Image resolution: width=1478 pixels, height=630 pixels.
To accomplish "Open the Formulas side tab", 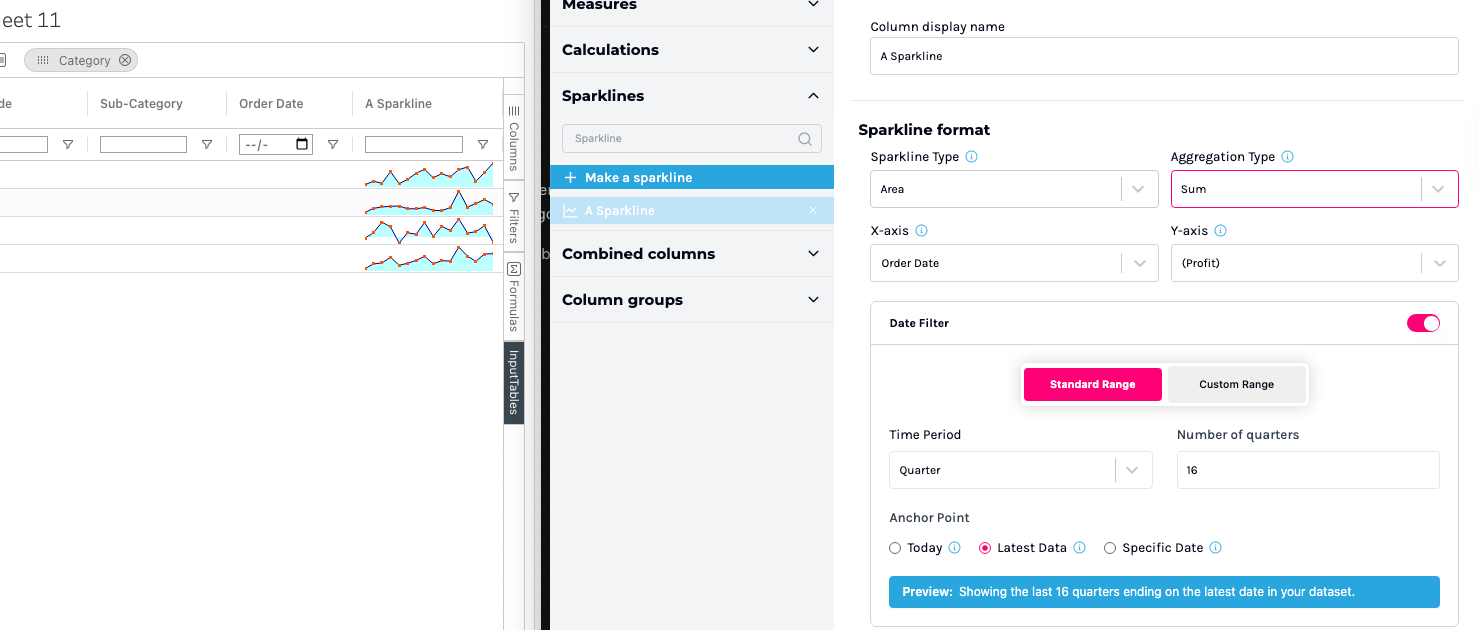I will 514,296.
